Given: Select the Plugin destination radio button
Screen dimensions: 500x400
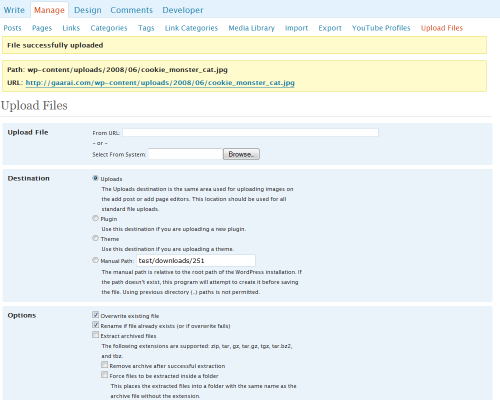Looking at the screenshot, I should [x=95, y=218].
